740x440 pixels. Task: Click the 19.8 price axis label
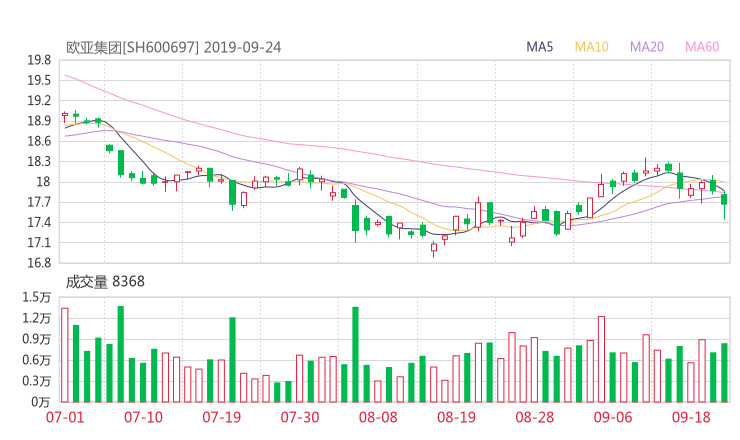click(x=39, y=60)
